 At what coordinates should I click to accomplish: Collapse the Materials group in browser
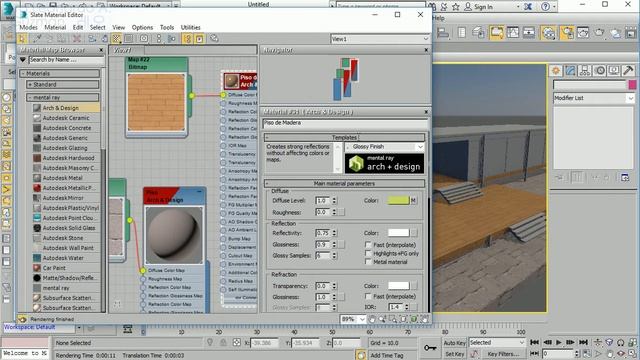point(60,73)
